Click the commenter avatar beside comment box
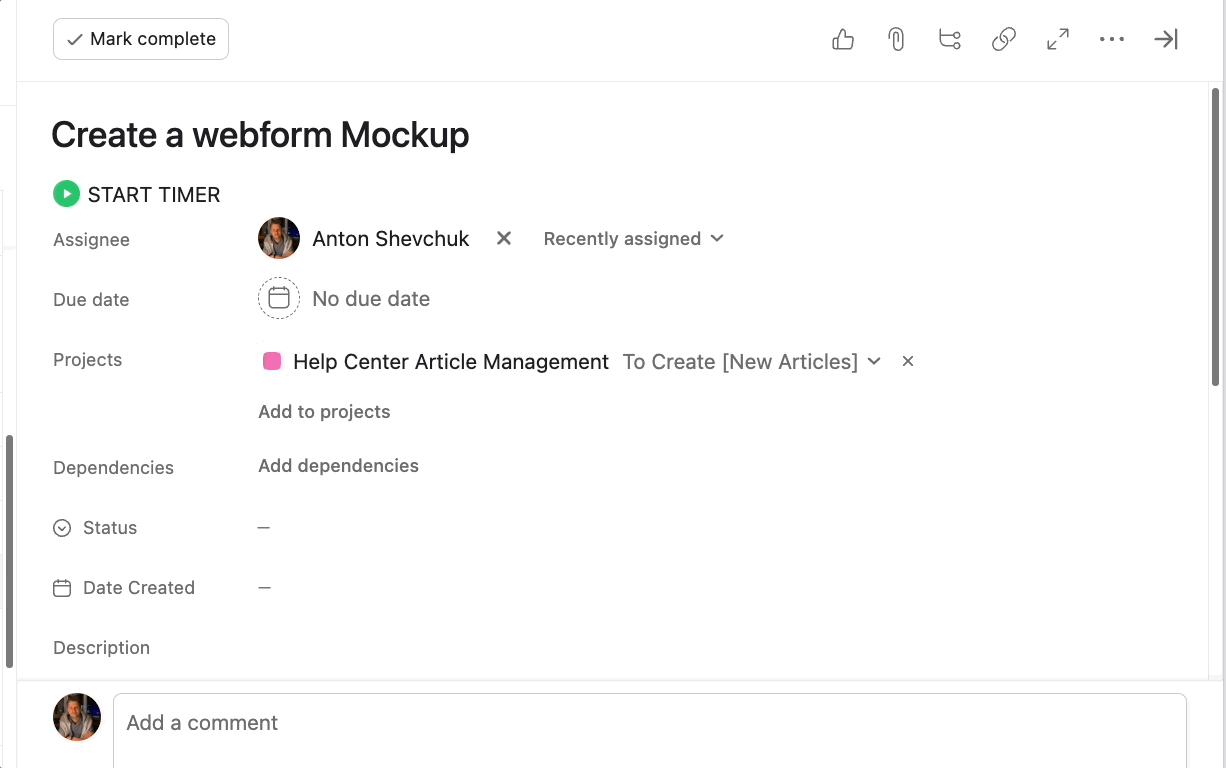The width and height of the screenshot is (1226, 768). [77, 717]
